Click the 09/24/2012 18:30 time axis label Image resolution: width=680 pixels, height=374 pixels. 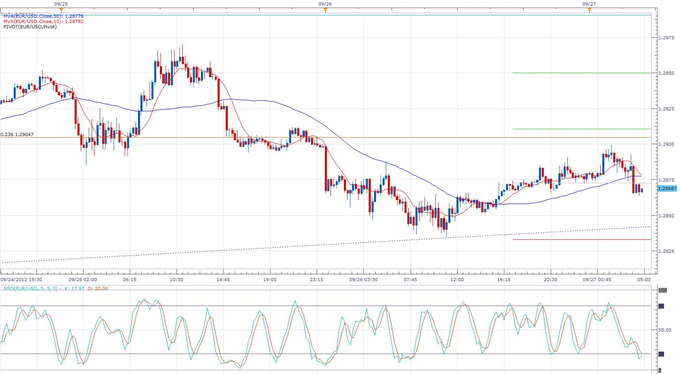tap(21, 280)
